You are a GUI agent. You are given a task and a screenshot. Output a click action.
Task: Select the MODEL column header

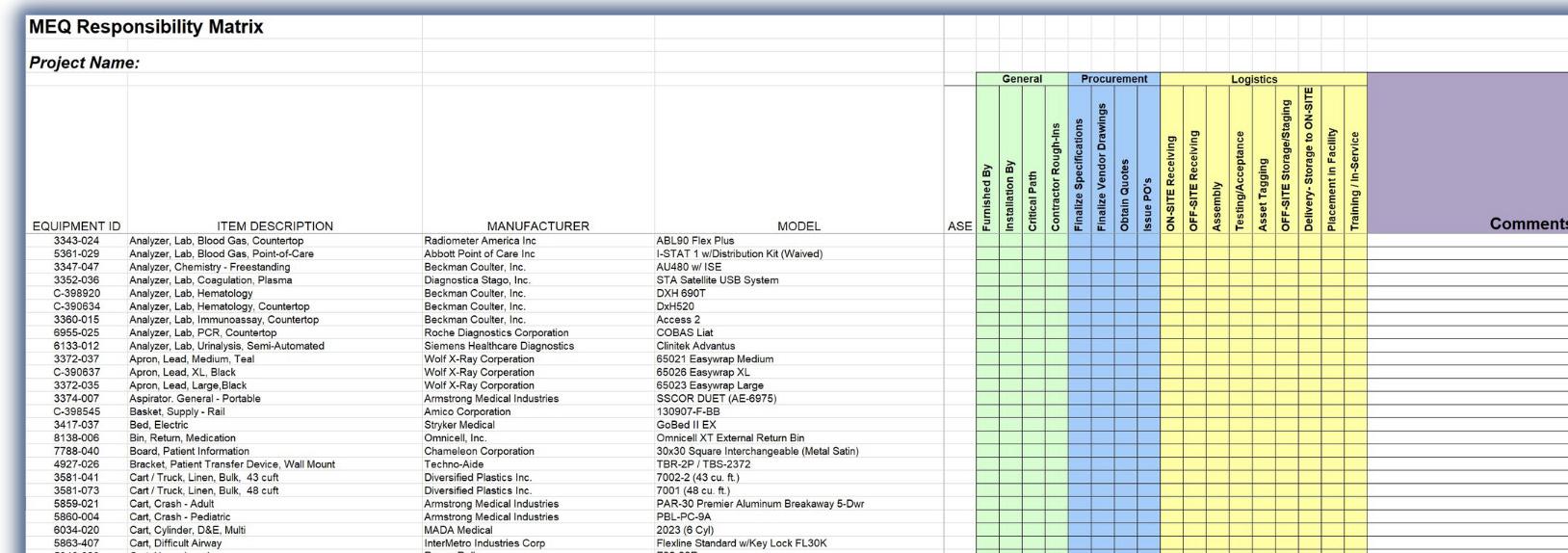pos(798,226)
